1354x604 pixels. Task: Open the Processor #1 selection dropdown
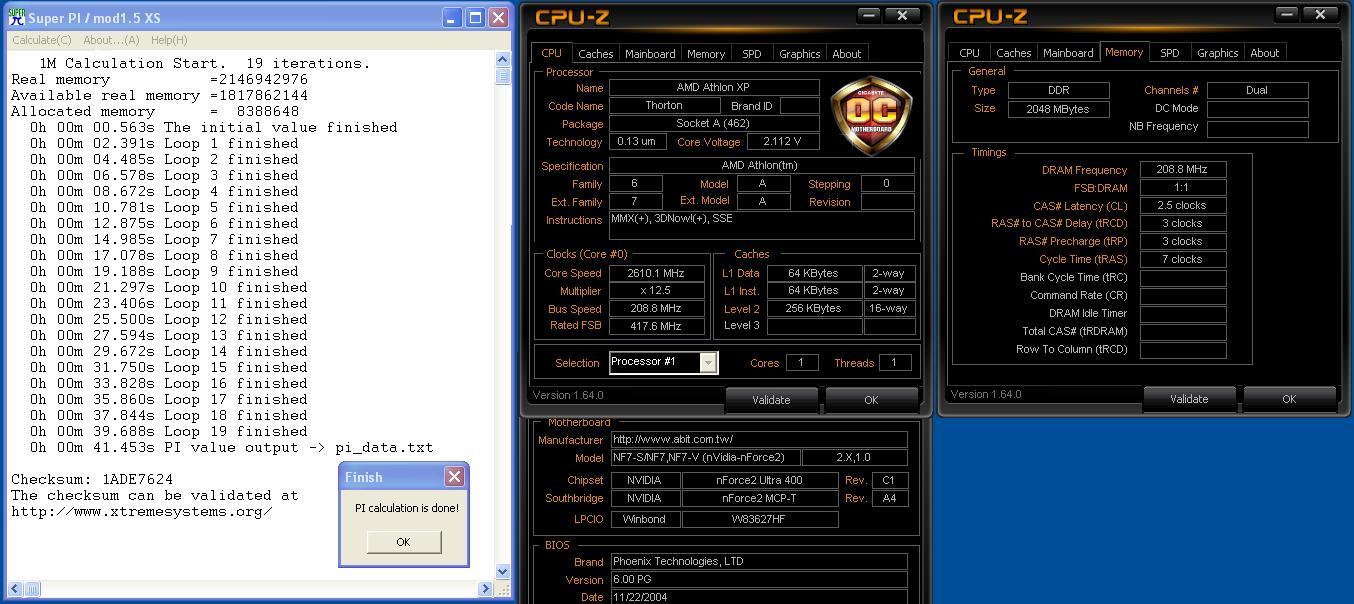point(708,363)
